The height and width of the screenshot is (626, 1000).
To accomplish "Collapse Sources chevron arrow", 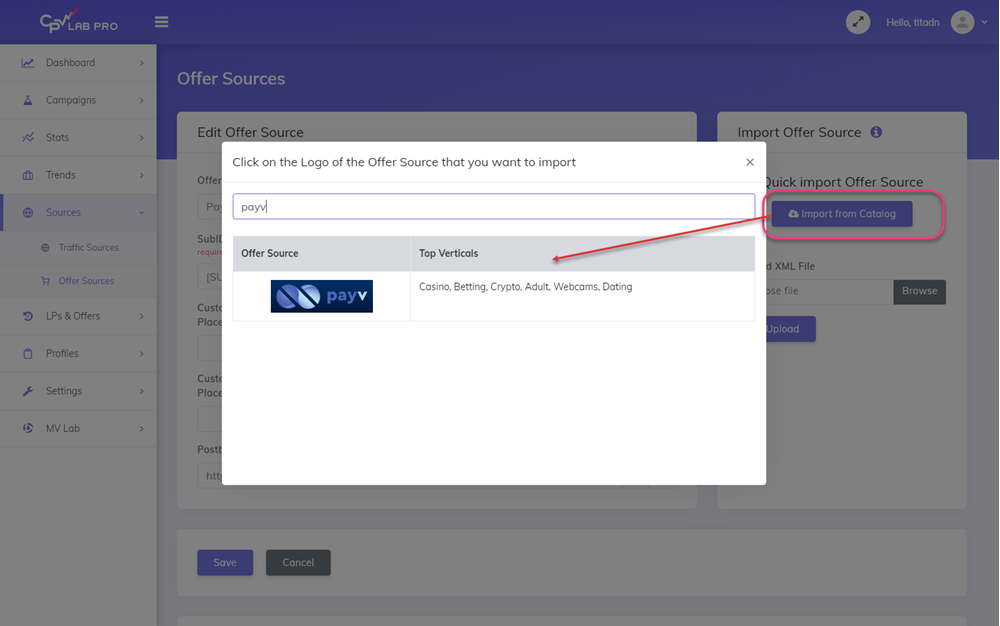I will coord(142,213).
